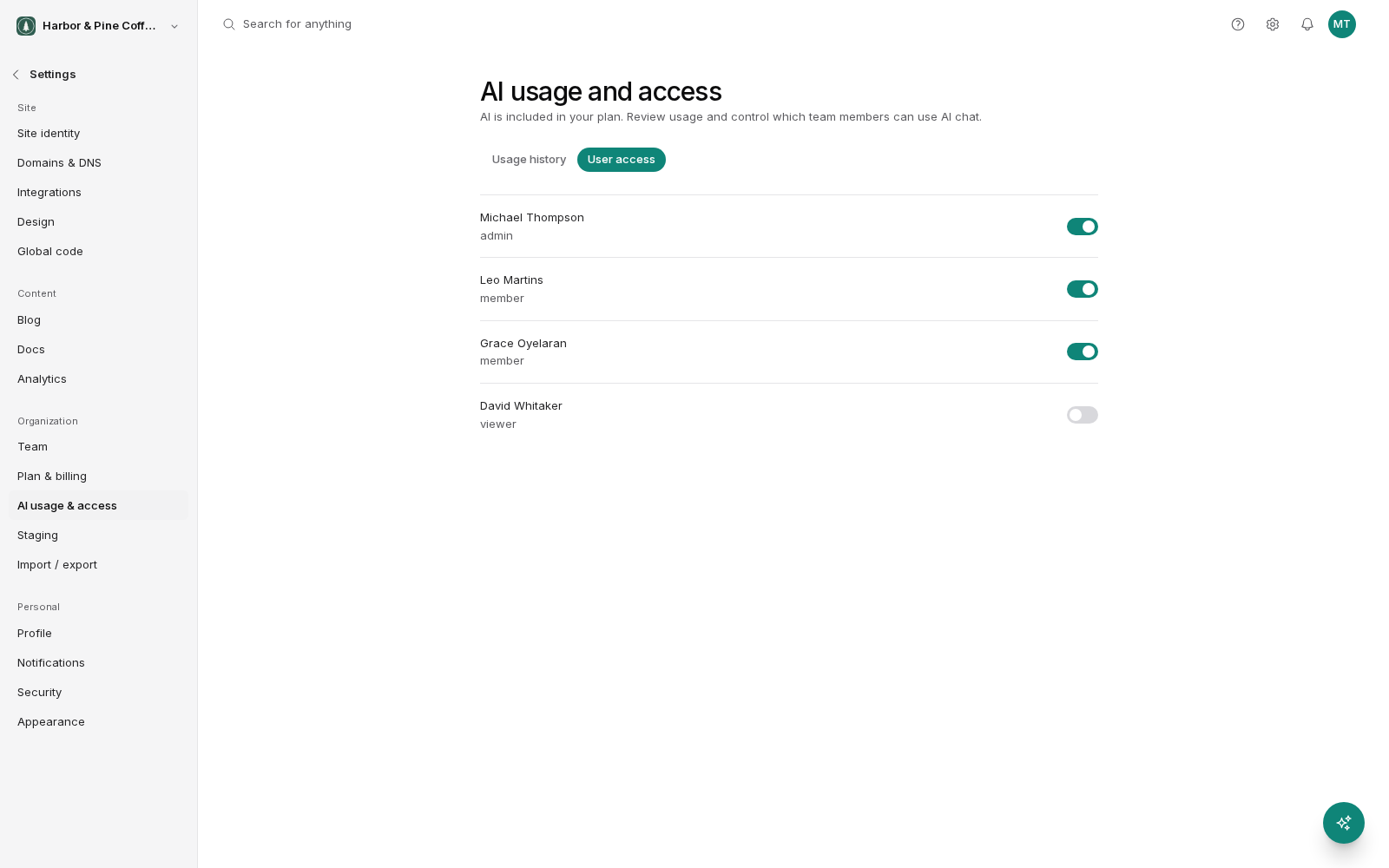Screen dimensions: 1389x868
Task: Open the settings gear icon
Action: tap(1273, 24)
